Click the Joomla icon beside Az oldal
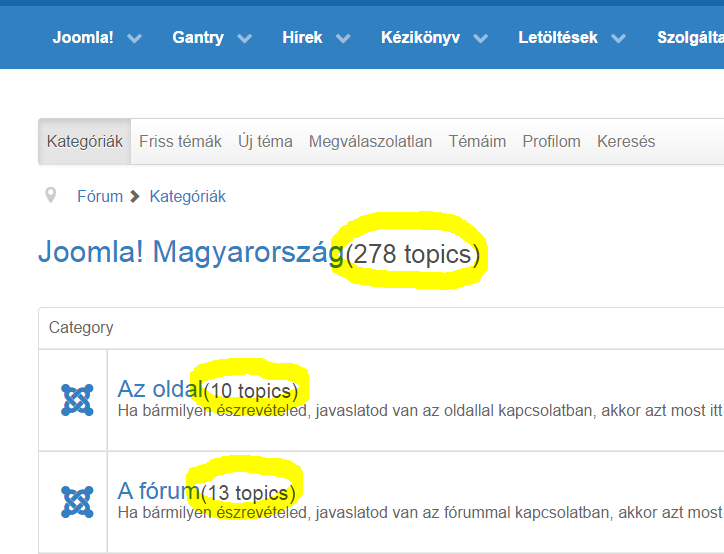The image size is (724, 554). (77, 400)
